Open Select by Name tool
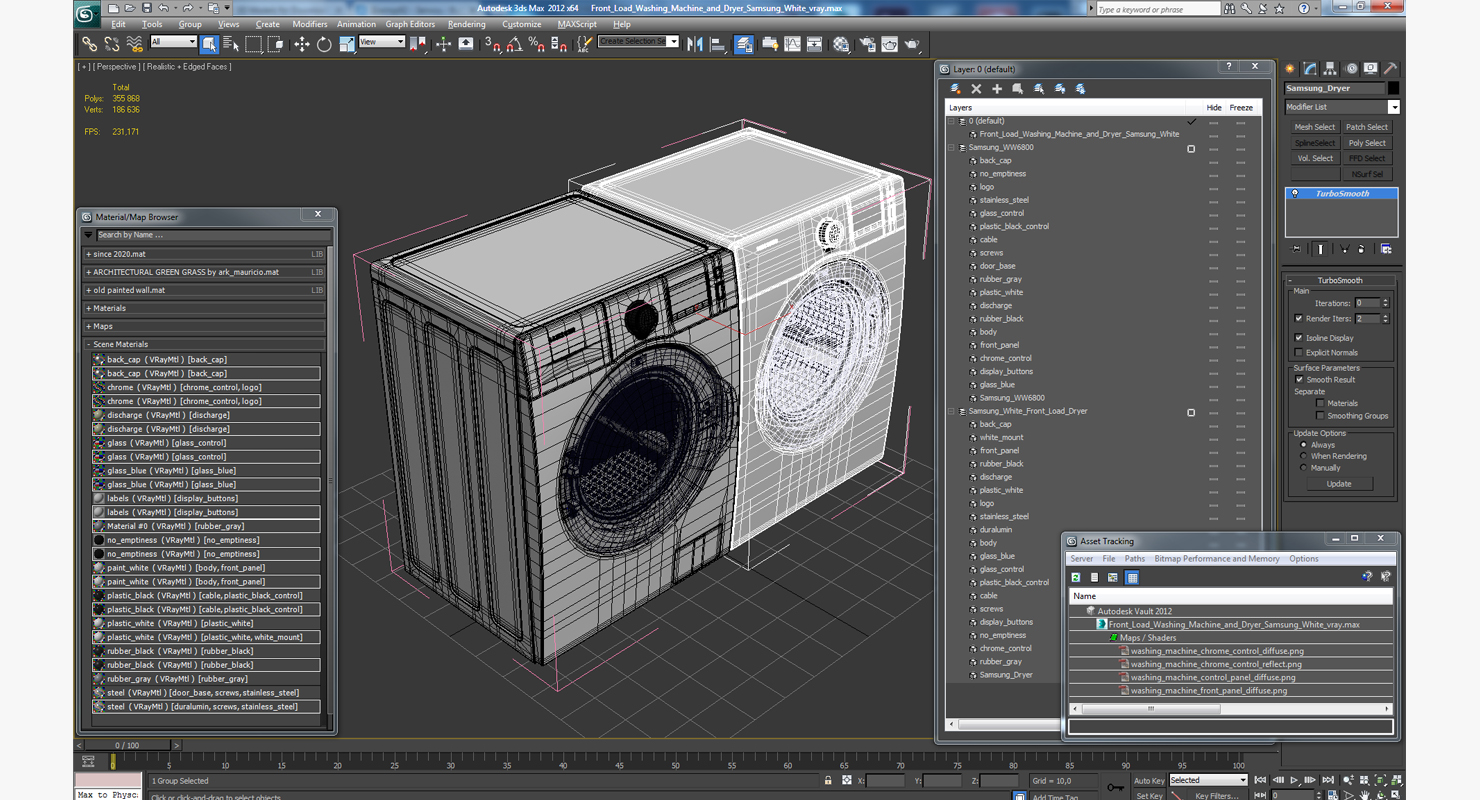The height and width of the screenshot is (800, 1480). tap(231, 44)
